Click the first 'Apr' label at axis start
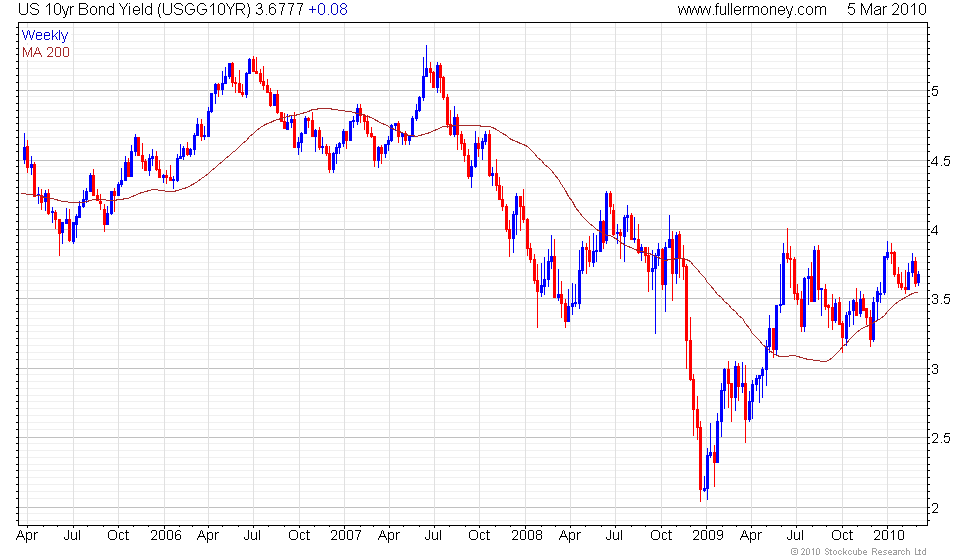The width and height of the screenshot is (980, 560). [27, 536]
